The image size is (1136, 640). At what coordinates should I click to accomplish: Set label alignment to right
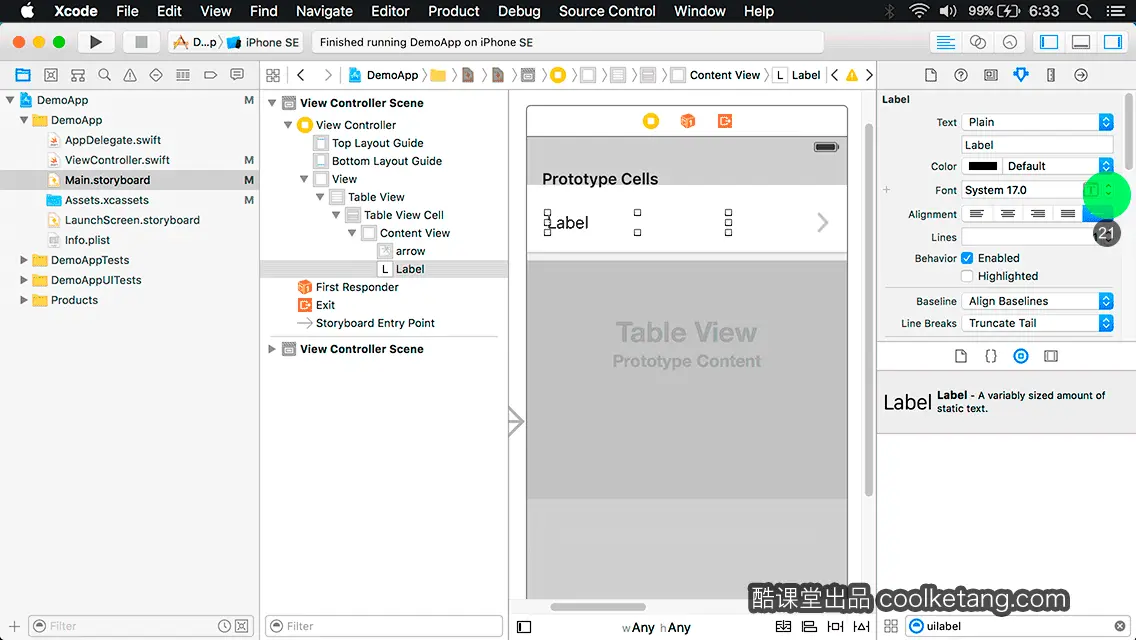pos(1037,214)
